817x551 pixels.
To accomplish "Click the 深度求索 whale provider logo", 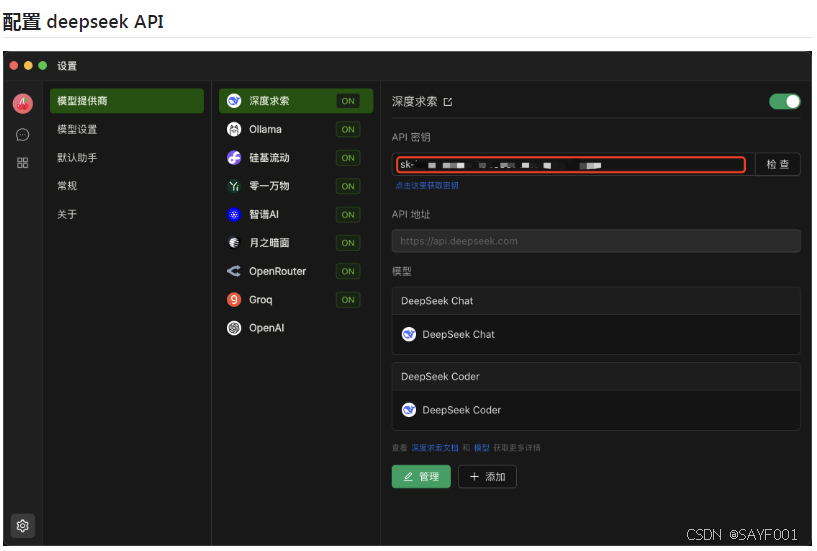I will [234, 101].
